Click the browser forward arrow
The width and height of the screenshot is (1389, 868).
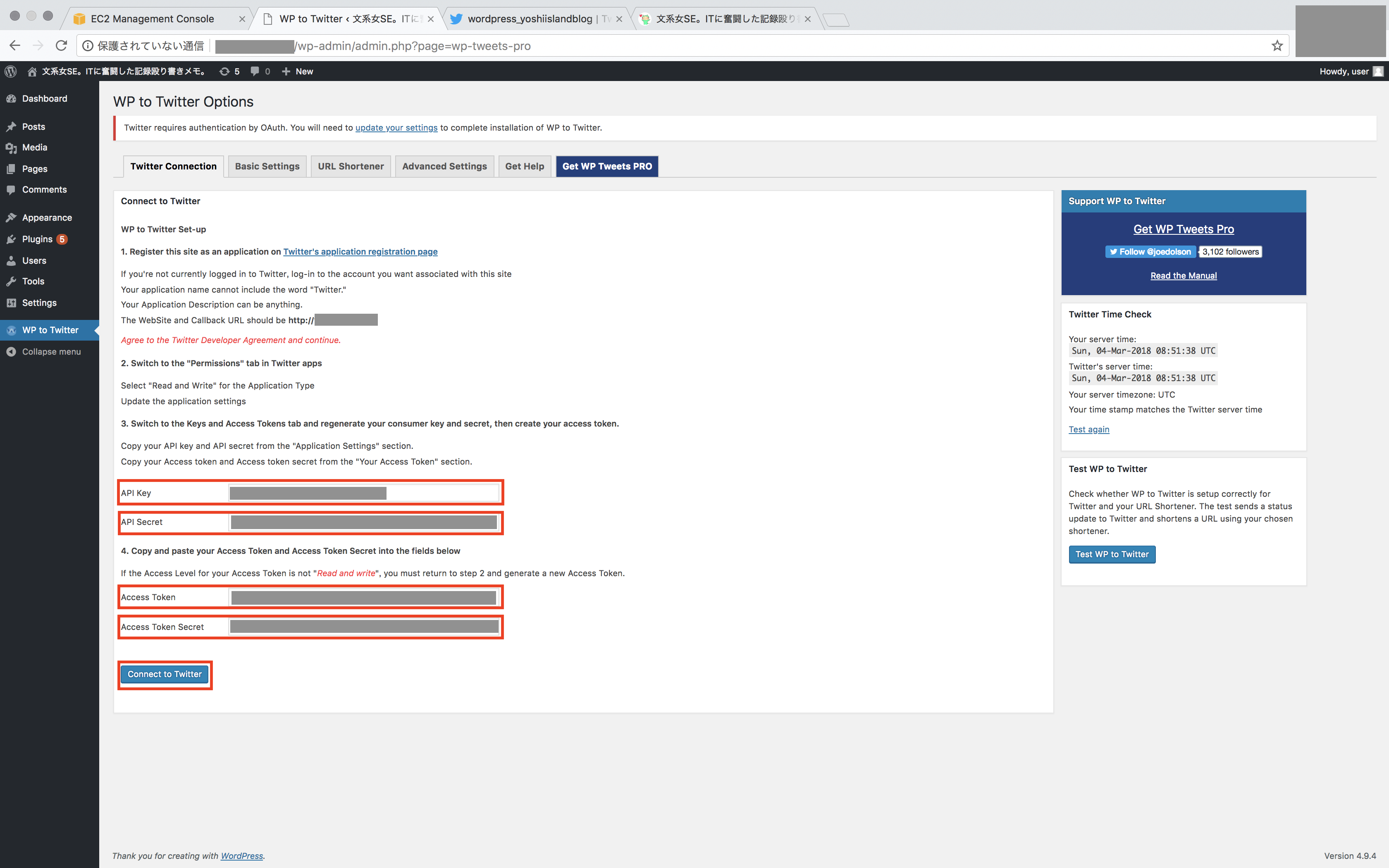click(38, 45)
